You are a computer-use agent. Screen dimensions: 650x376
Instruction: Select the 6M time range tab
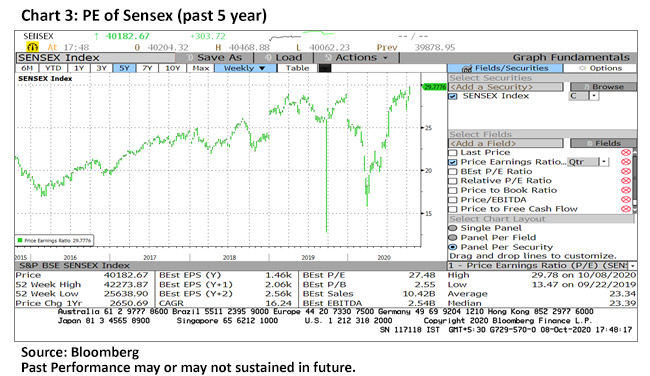coord(27,68)
